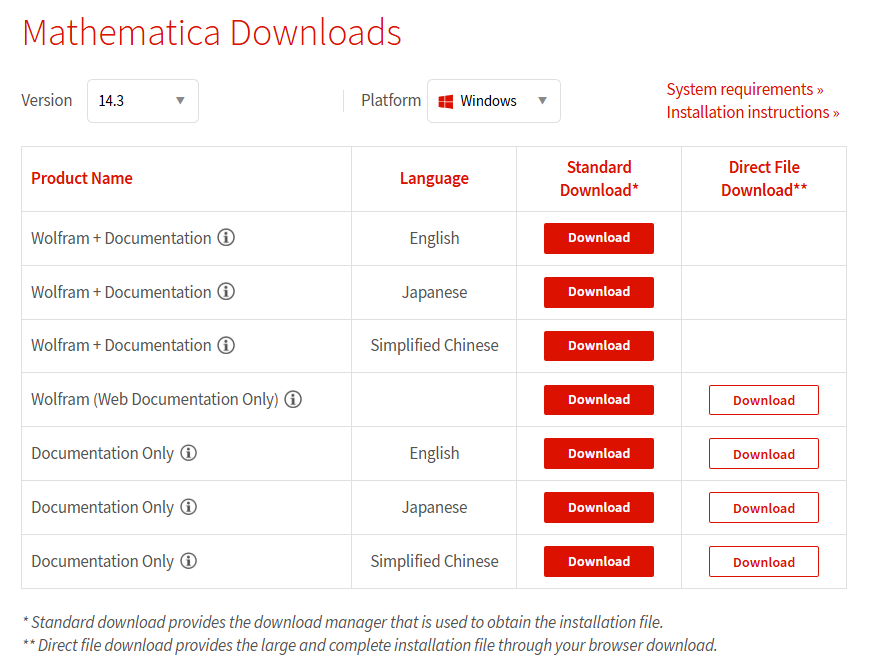
Task: Click info icon for Japanese Documentation Only
Action: coord(188,507)
